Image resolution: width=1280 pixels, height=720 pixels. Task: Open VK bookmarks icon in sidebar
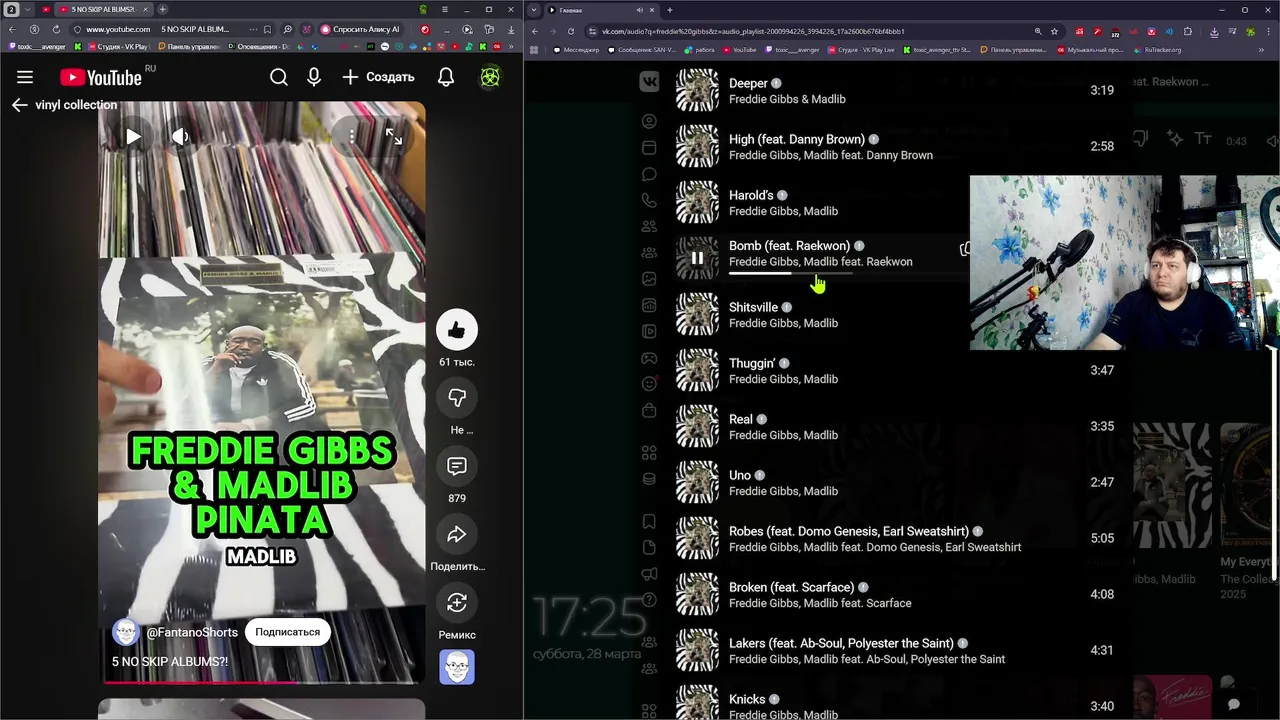click(649, 521)
